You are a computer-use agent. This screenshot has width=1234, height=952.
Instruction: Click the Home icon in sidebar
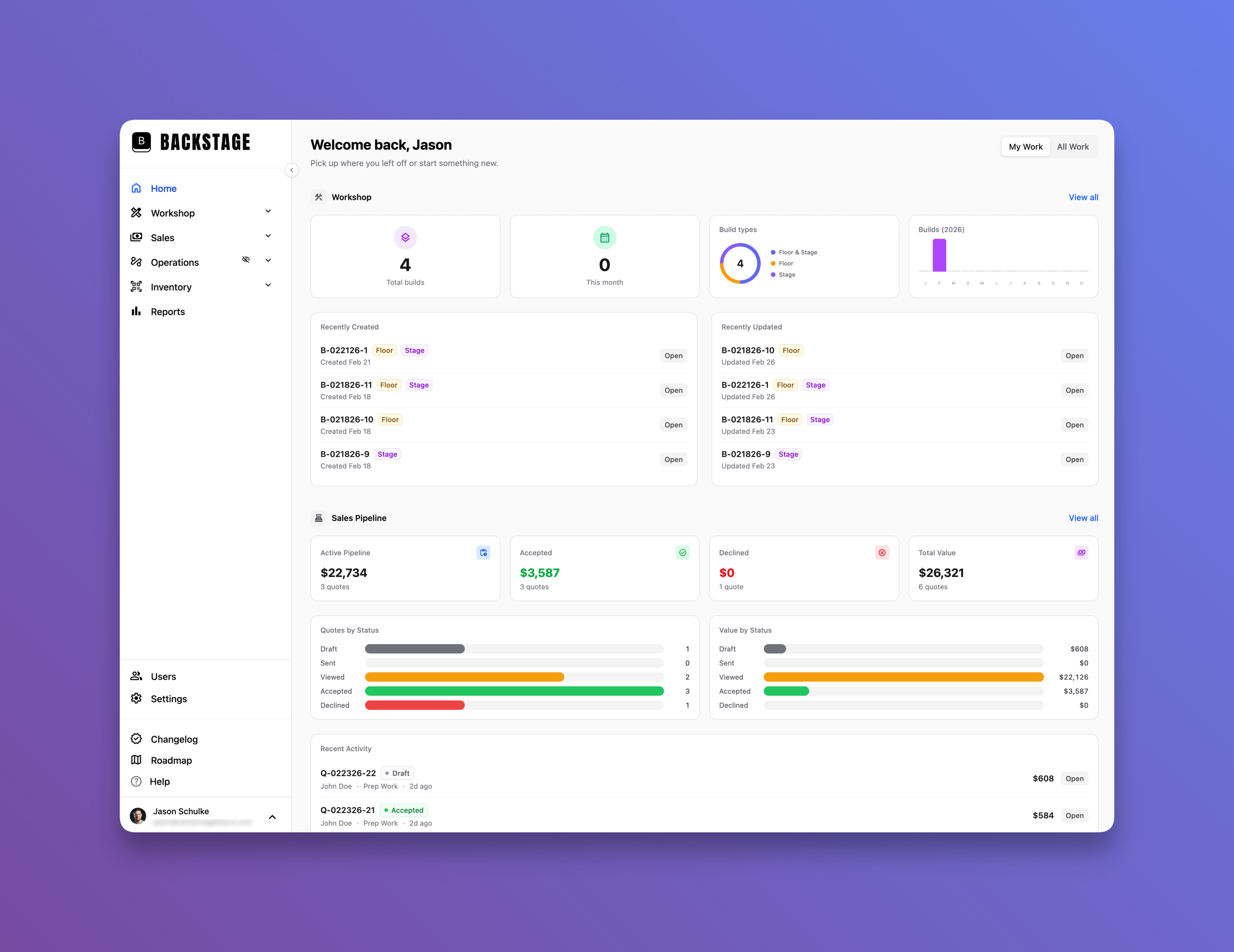[x=136, y=188]
